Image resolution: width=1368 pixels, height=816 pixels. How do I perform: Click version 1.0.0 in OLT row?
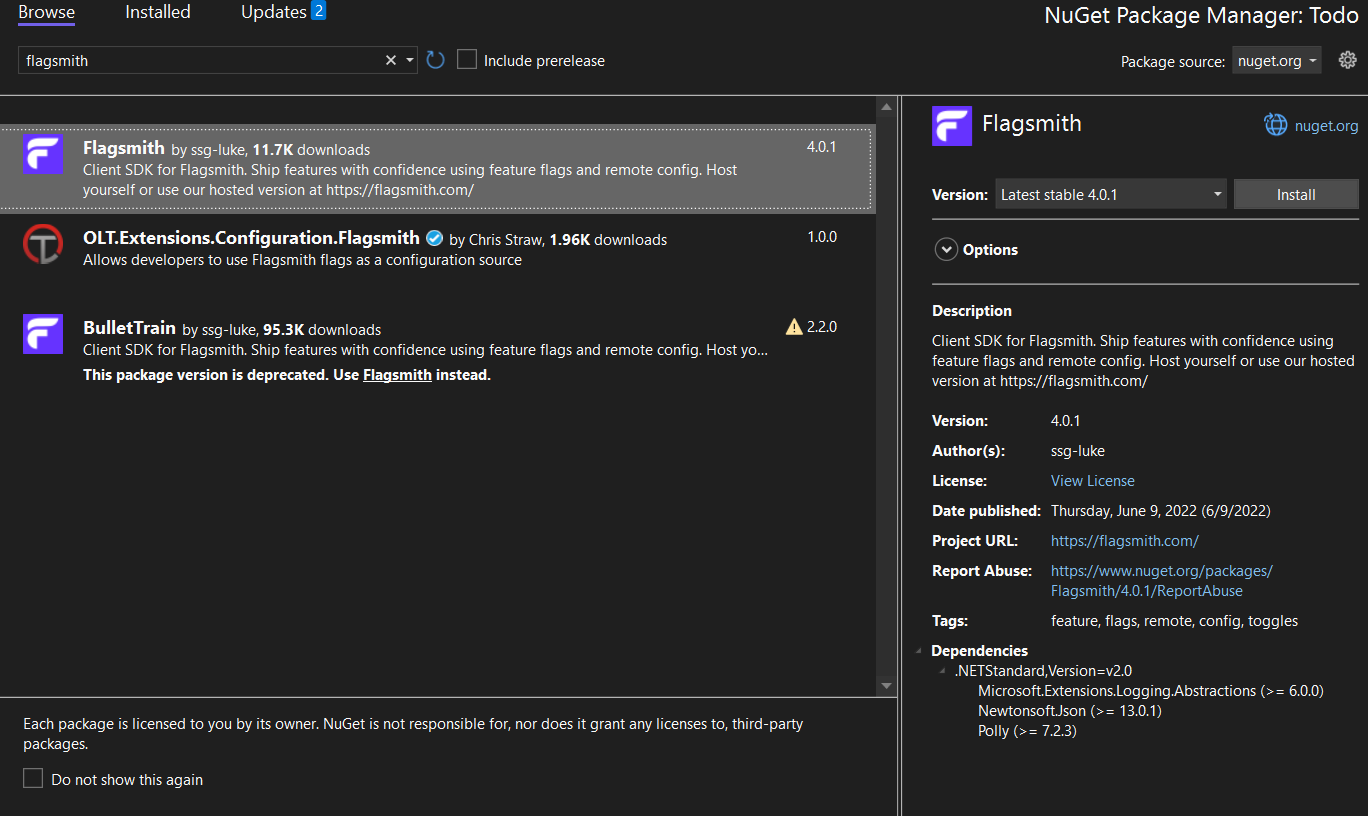click(821, 237)
